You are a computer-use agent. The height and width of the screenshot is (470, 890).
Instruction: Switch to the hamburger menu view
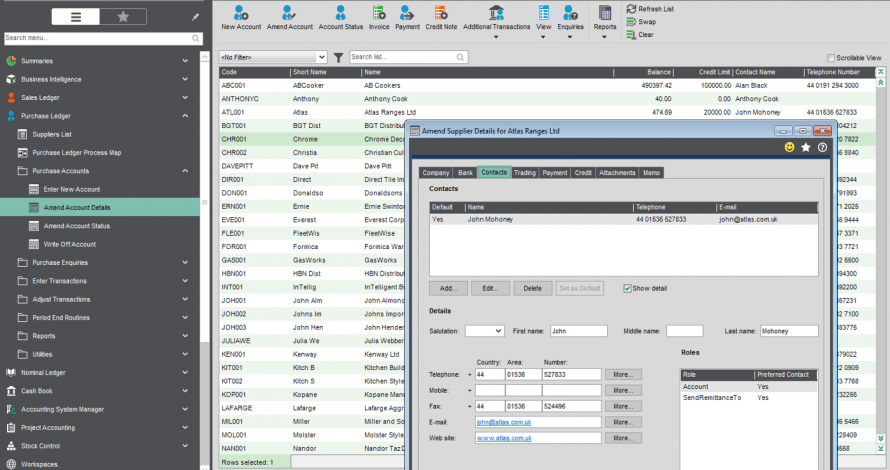[x=75, y=17]
